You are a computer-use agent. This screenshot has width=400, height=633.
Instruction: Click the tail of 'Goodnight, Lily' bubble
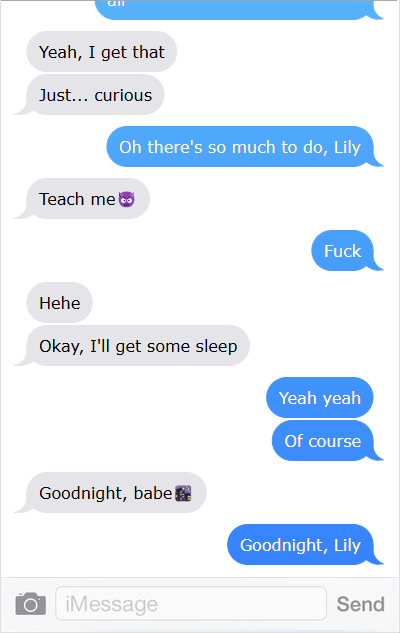coord(378,558)
